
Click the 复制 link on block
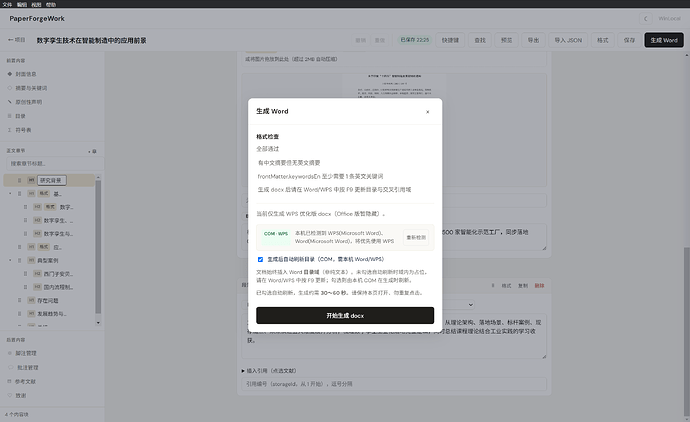(523, 286)
